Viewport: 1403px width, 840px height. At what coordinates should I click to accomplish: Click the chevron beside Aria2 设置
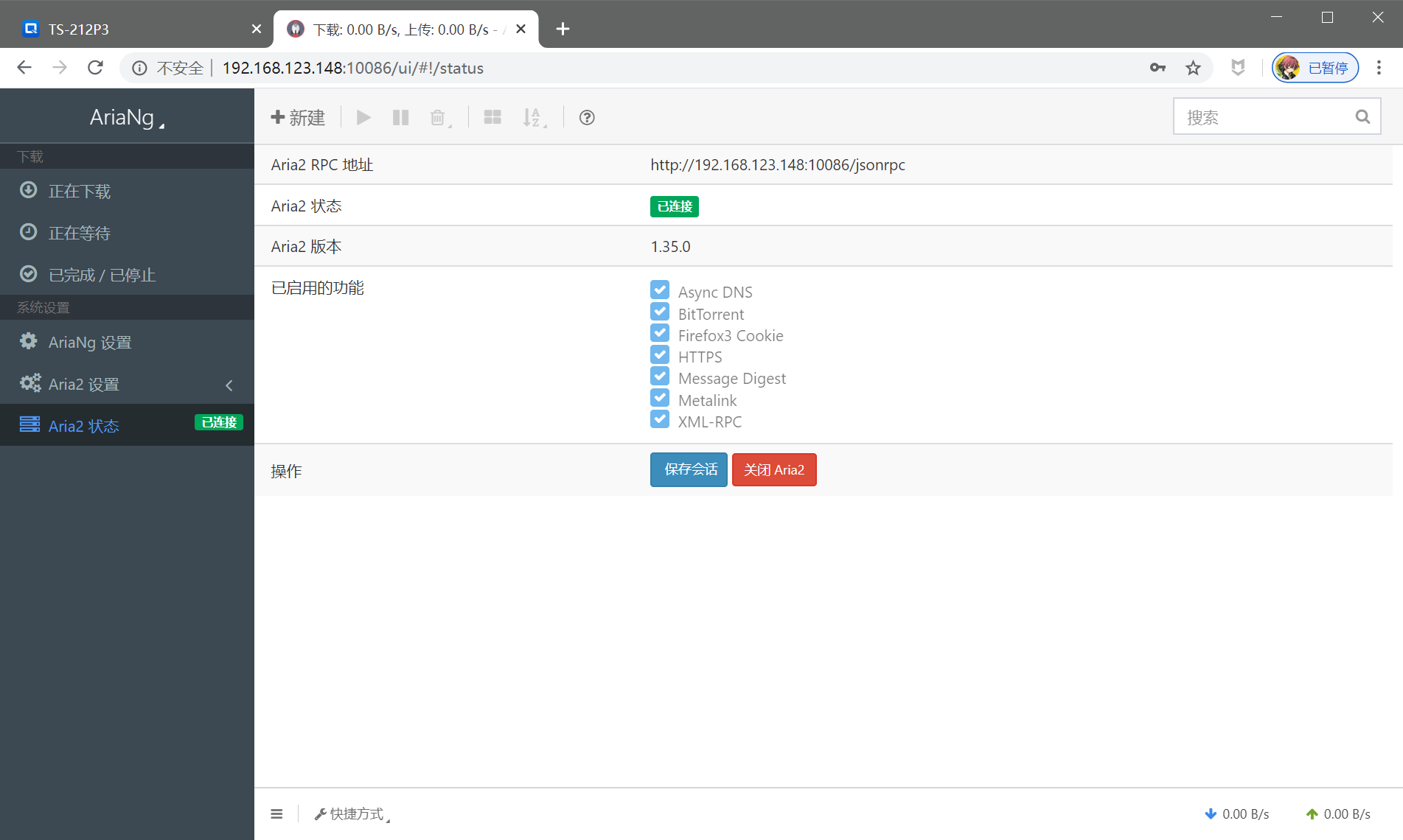tap(229, 385)
